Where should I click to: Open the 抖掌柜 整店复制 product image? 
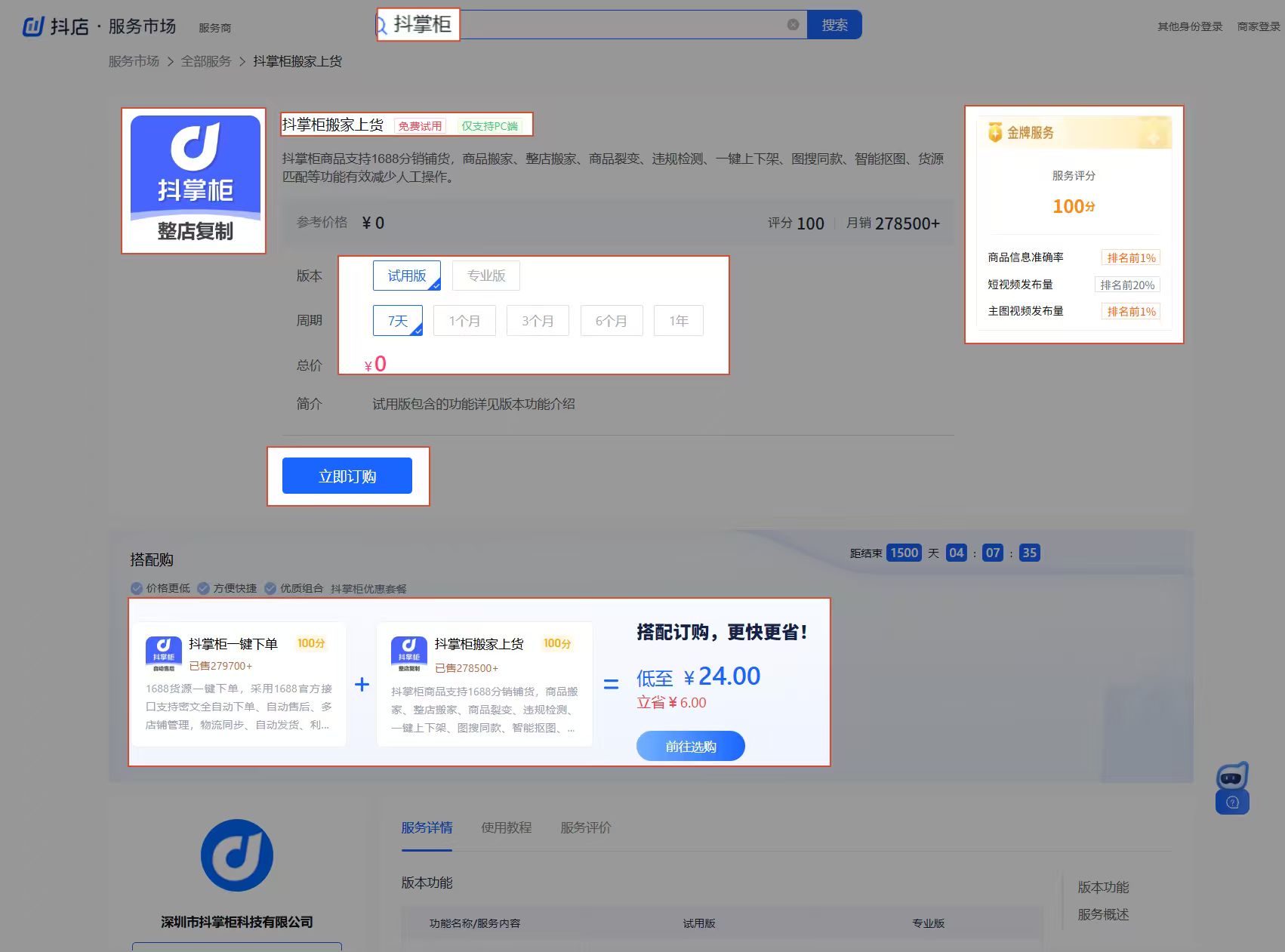coord(195,180)
